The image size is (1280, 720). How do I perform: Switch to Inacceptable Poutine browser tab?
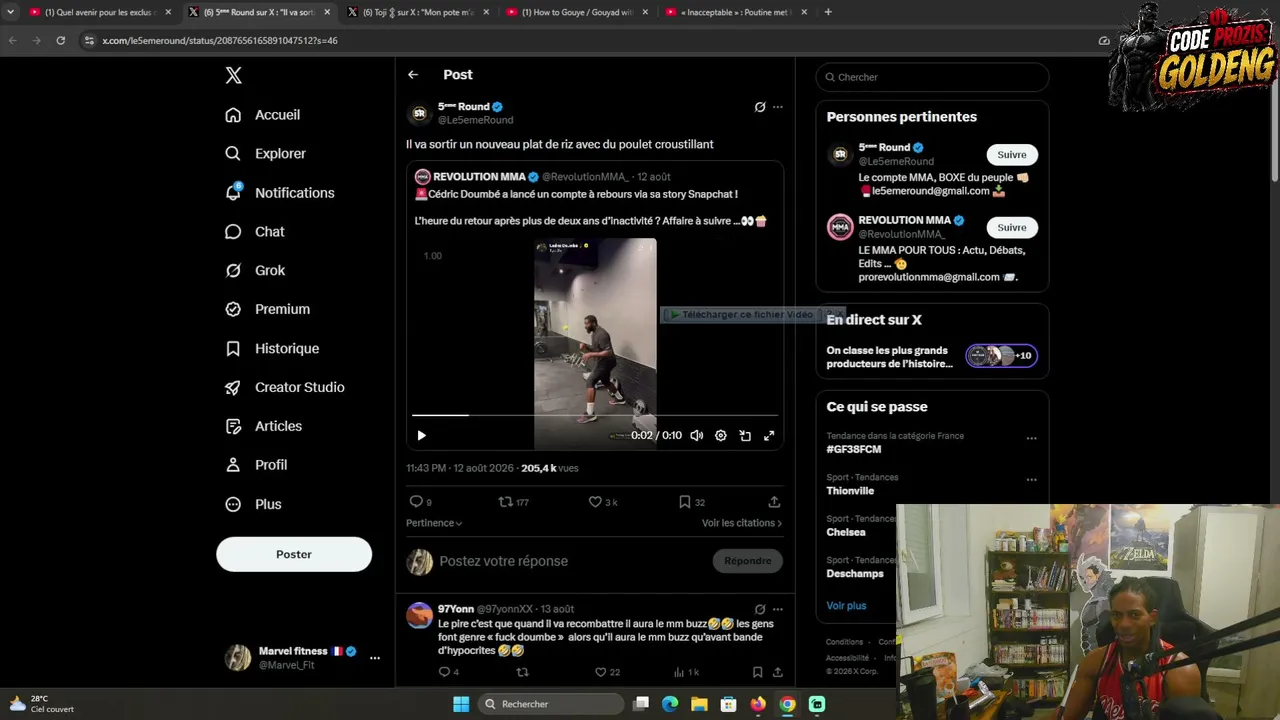pyautogui.click(x=735, y=12)
